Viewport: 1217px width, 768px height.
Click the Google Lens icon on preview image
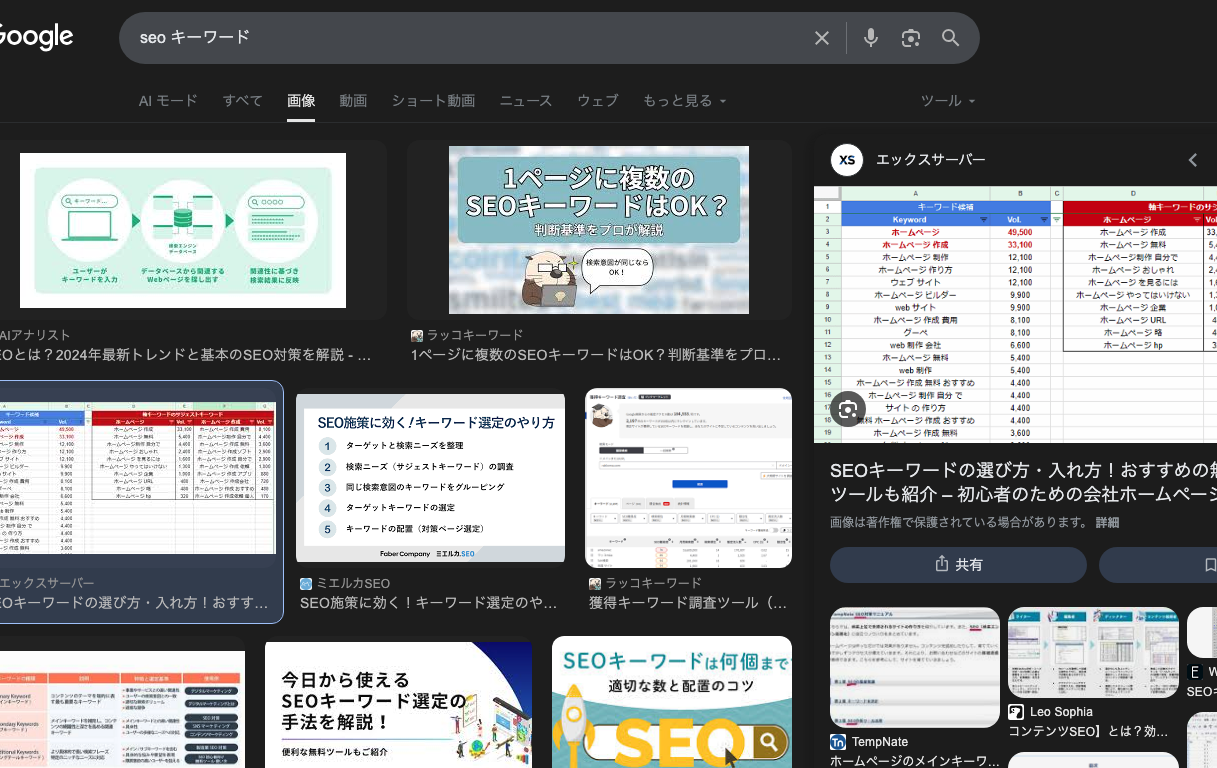(x=848, y=409)
